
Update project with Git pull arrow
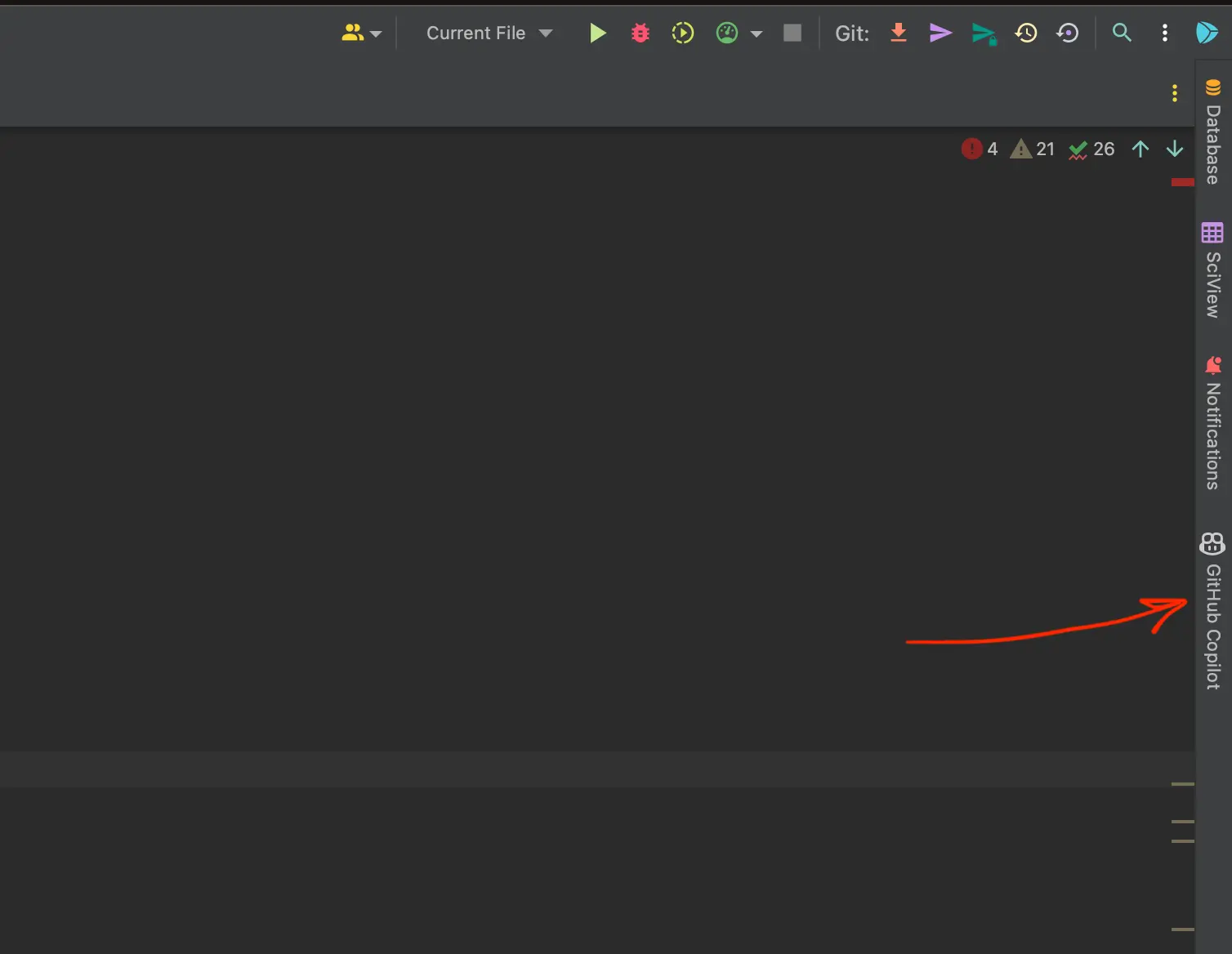tap(899, 33)
